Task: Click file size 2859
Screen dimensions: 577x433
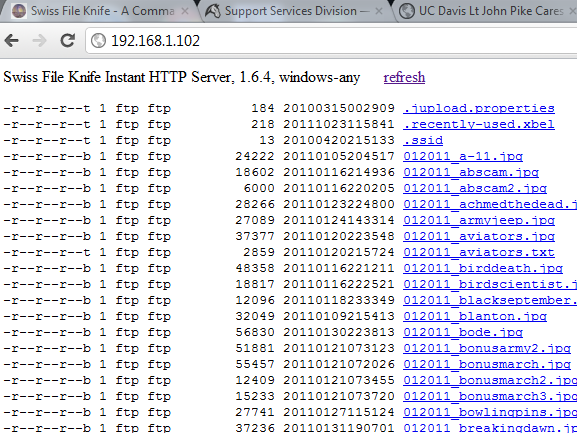Action: point(259,252)
